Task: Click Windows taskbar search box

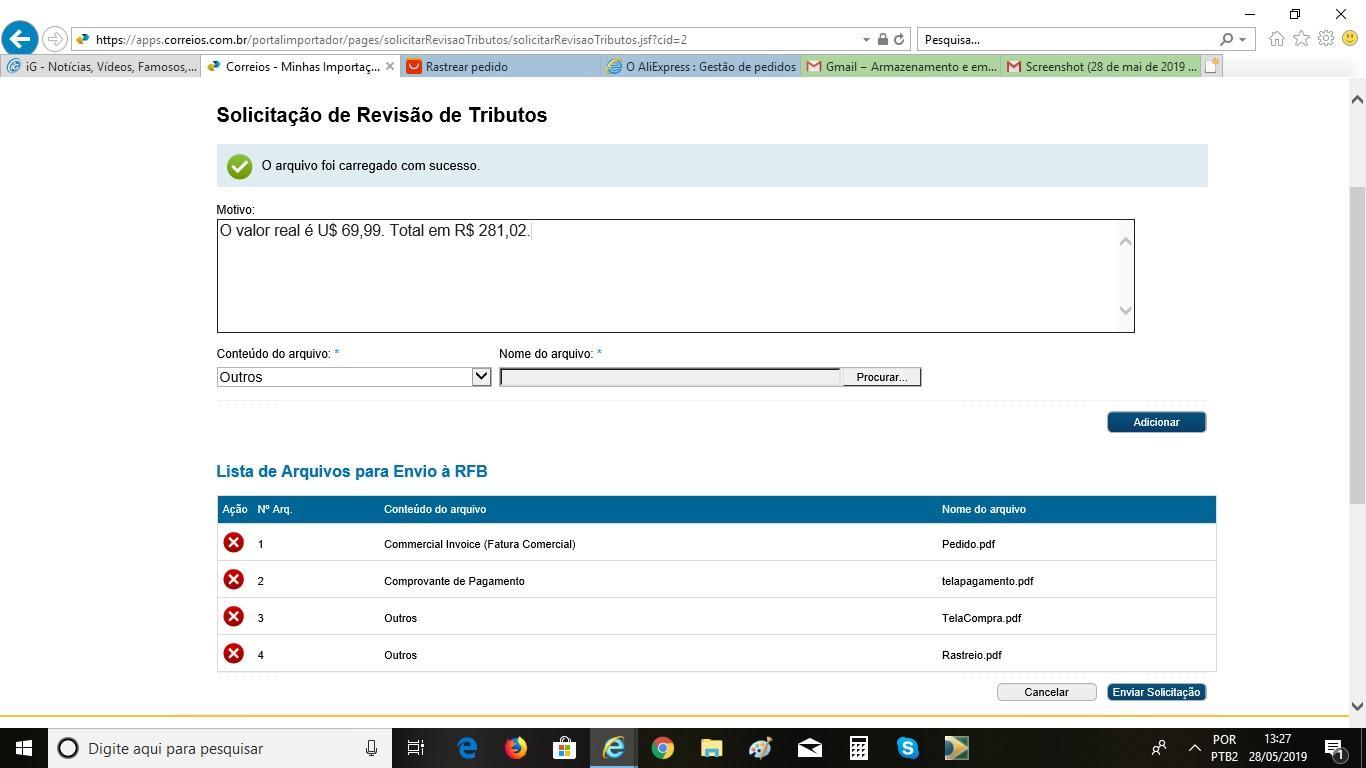Action: coord(218,748)
